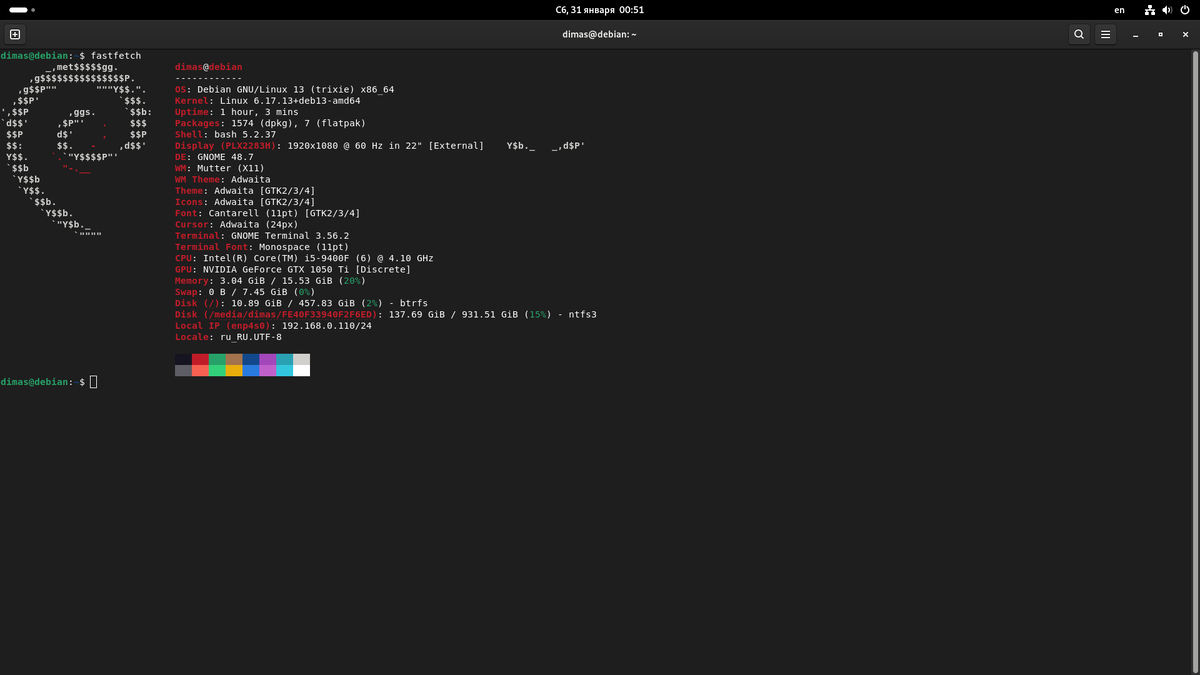This screenshot has width=1200, height=675.
Task: Click the pure white color block
Action: tap(301, 370)
